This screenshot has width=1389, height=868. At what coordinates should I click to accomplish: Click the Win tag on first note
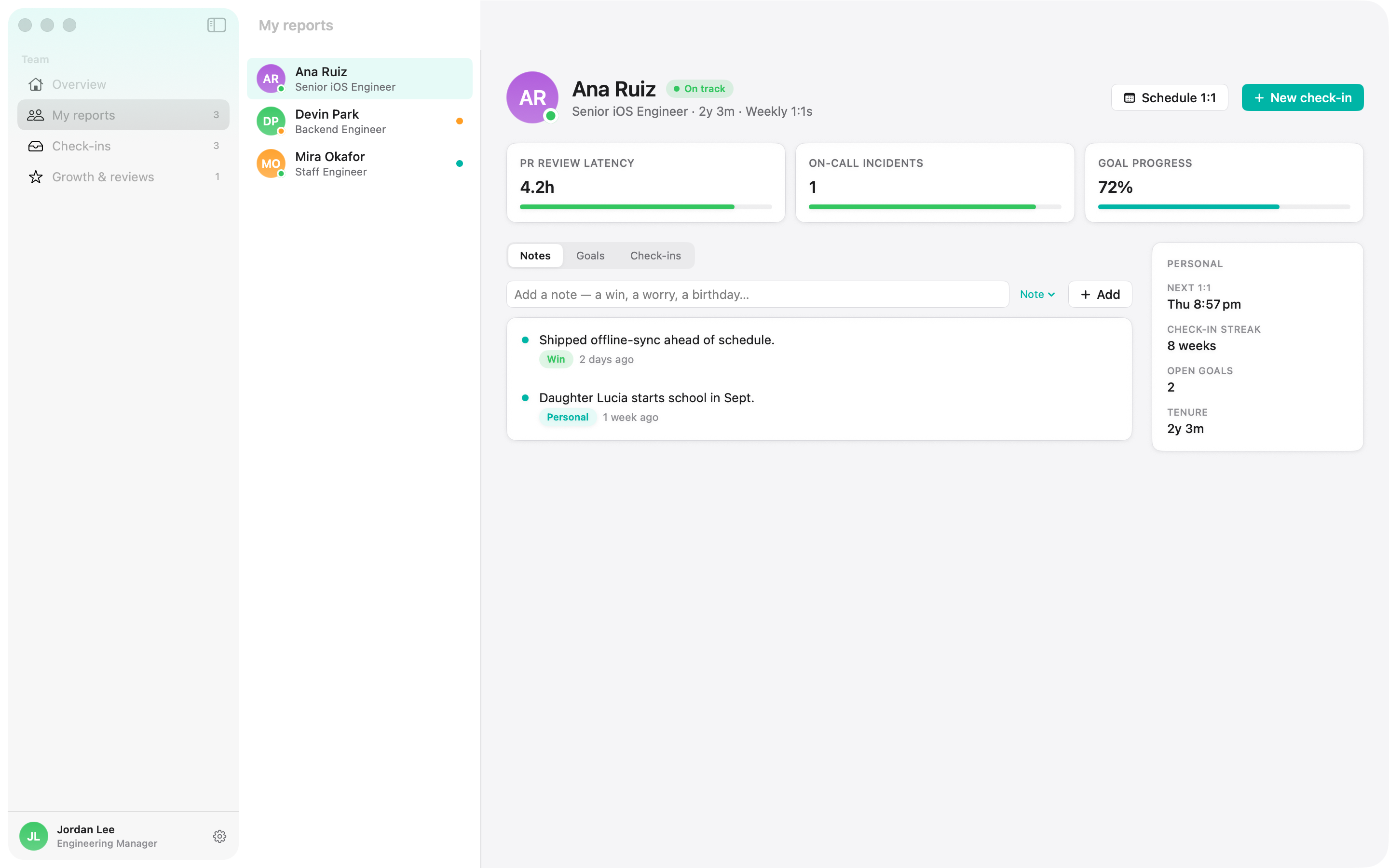pos(556,359)
